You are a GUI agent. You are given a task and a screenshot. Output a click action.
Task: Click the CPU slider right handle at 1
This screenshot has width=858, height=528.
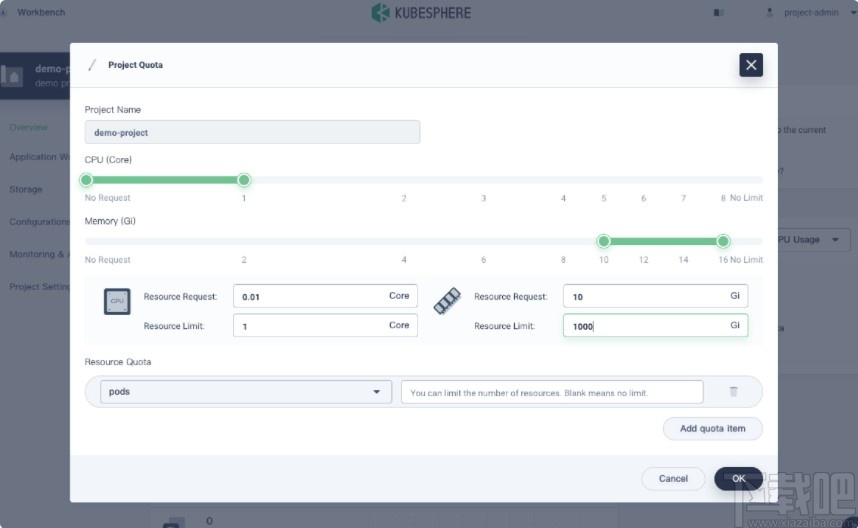244,180
